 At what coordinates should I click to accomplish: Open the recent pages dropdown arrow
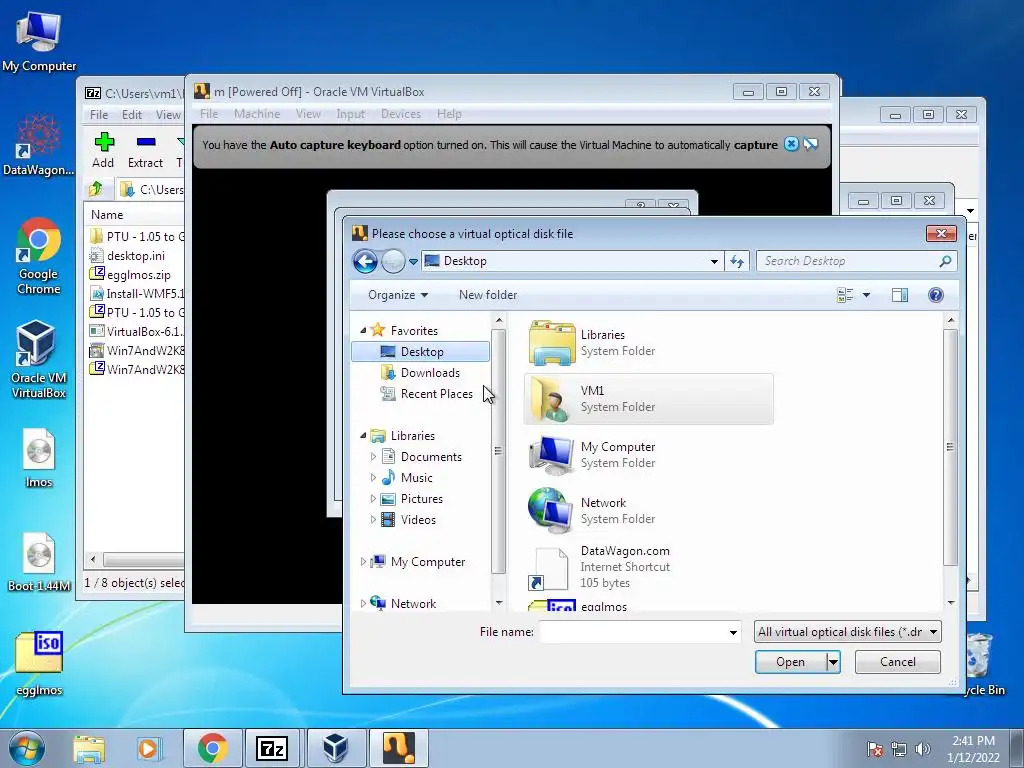413,262
